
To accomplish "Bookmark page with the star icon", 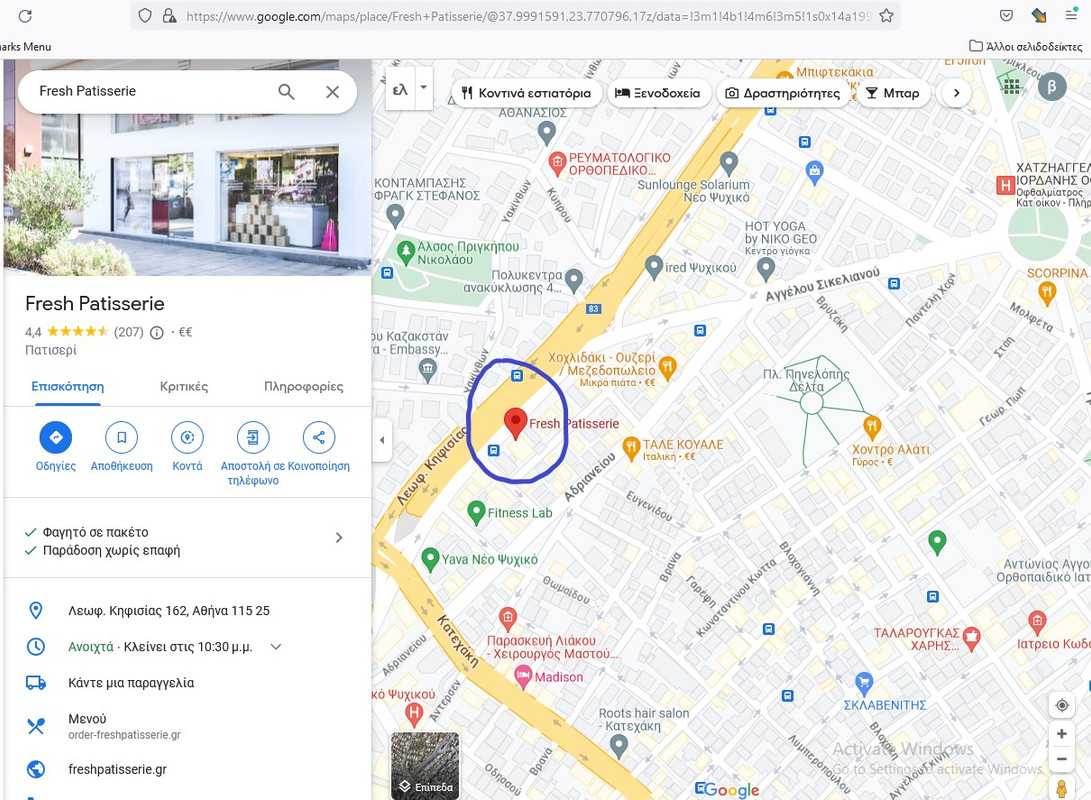I will [x=886, y=15].
